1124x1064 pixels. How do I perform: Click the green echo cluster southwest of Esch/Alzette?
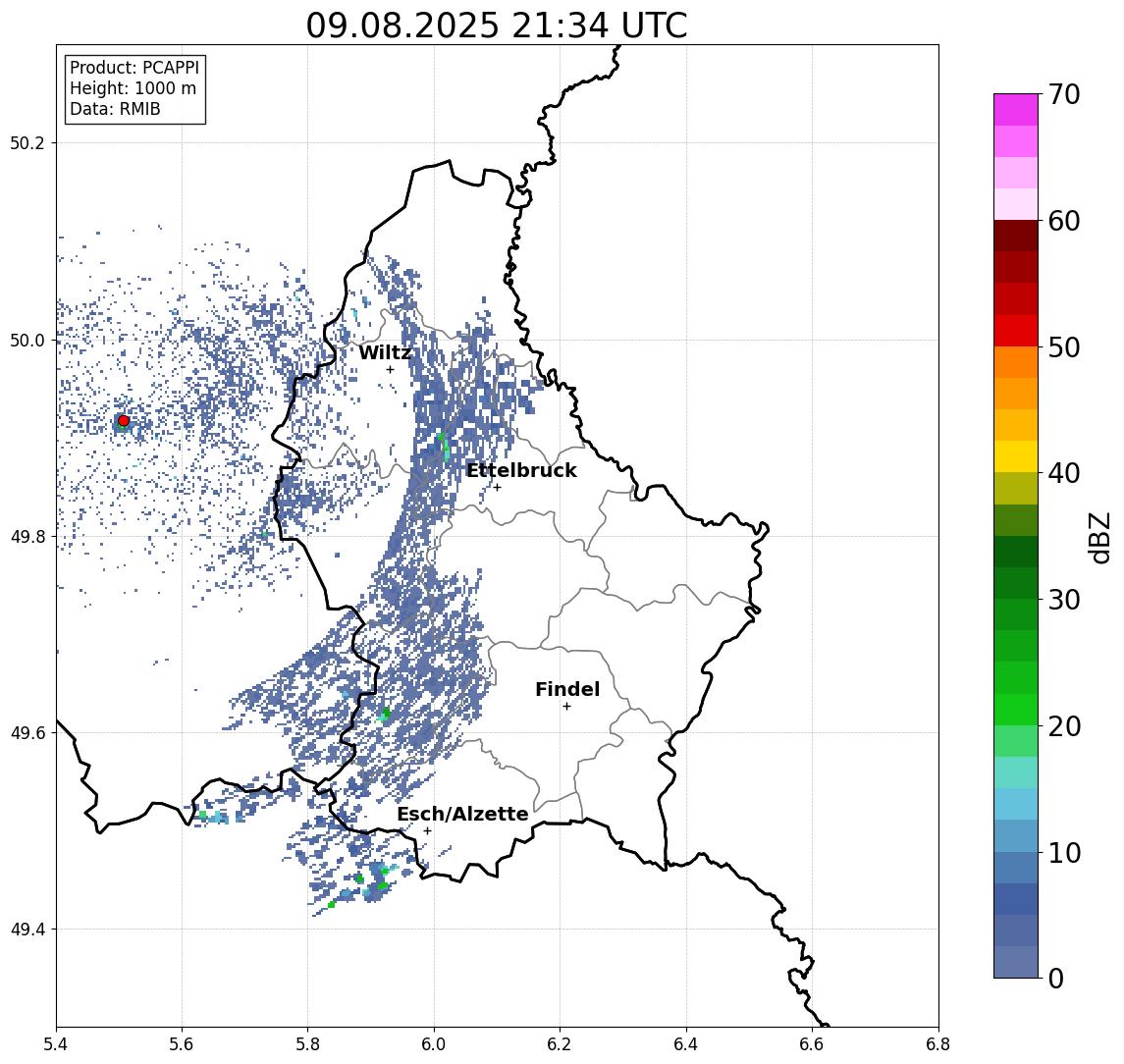click(374, 879)
